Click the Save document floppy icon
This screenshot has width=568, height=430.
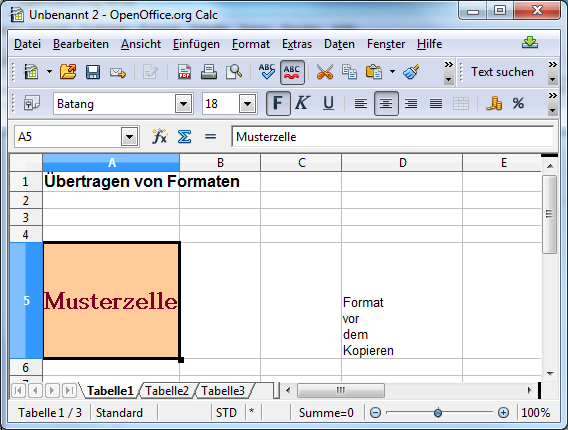tap(93, 72)
